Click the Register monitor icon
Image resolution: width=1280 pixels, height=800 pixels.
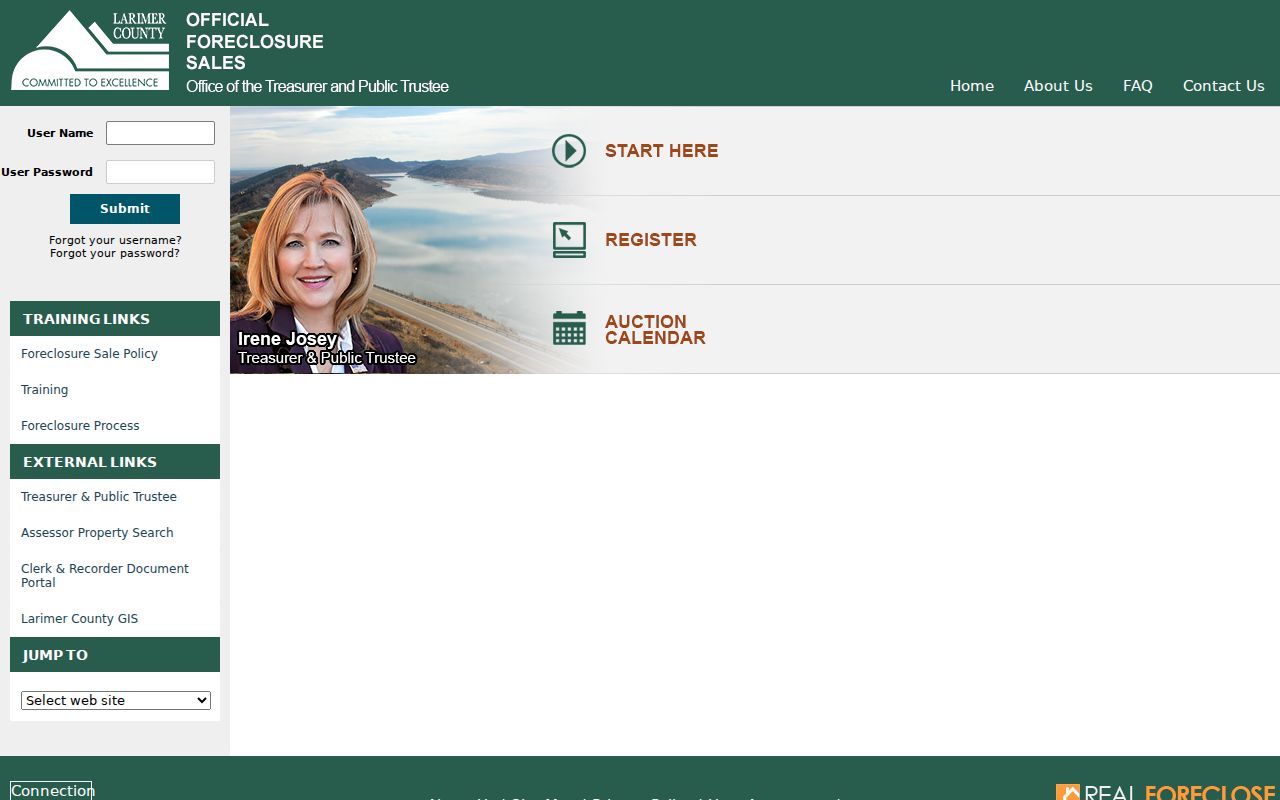coord(569,240)
